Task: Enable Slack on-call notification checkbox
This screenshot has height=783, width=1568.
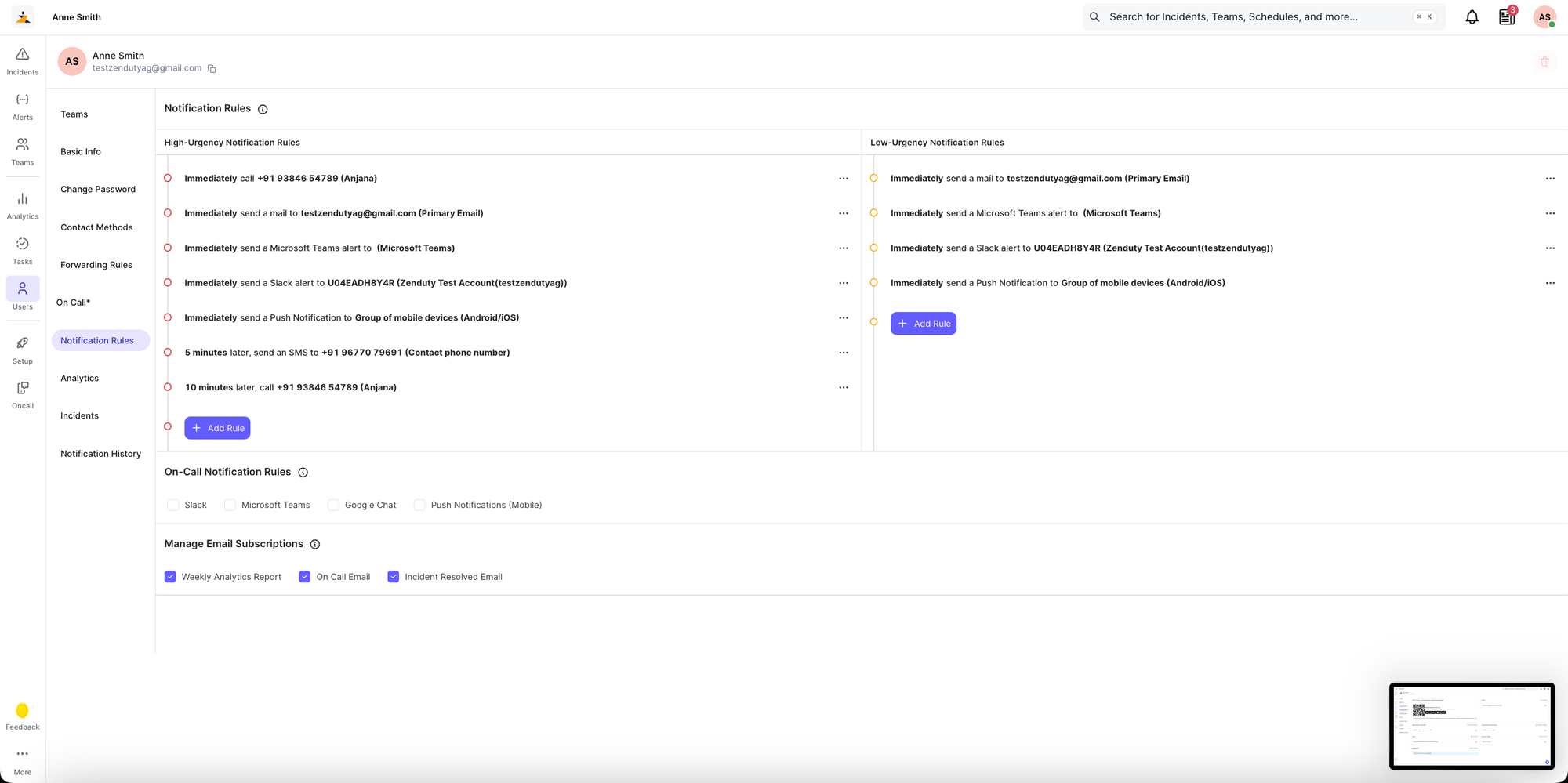Action: (x=173, y=505)
